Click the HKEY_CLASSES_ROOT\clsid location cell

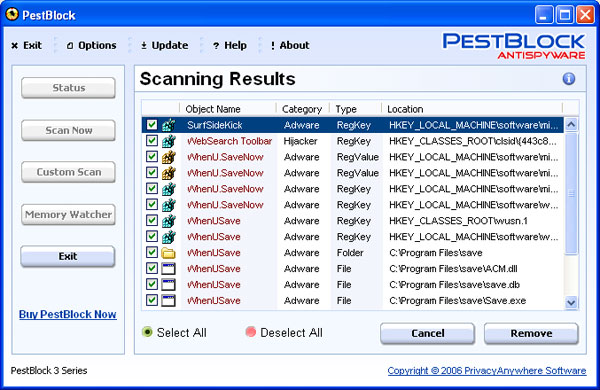pyautogui.click(x=473, y=141)
